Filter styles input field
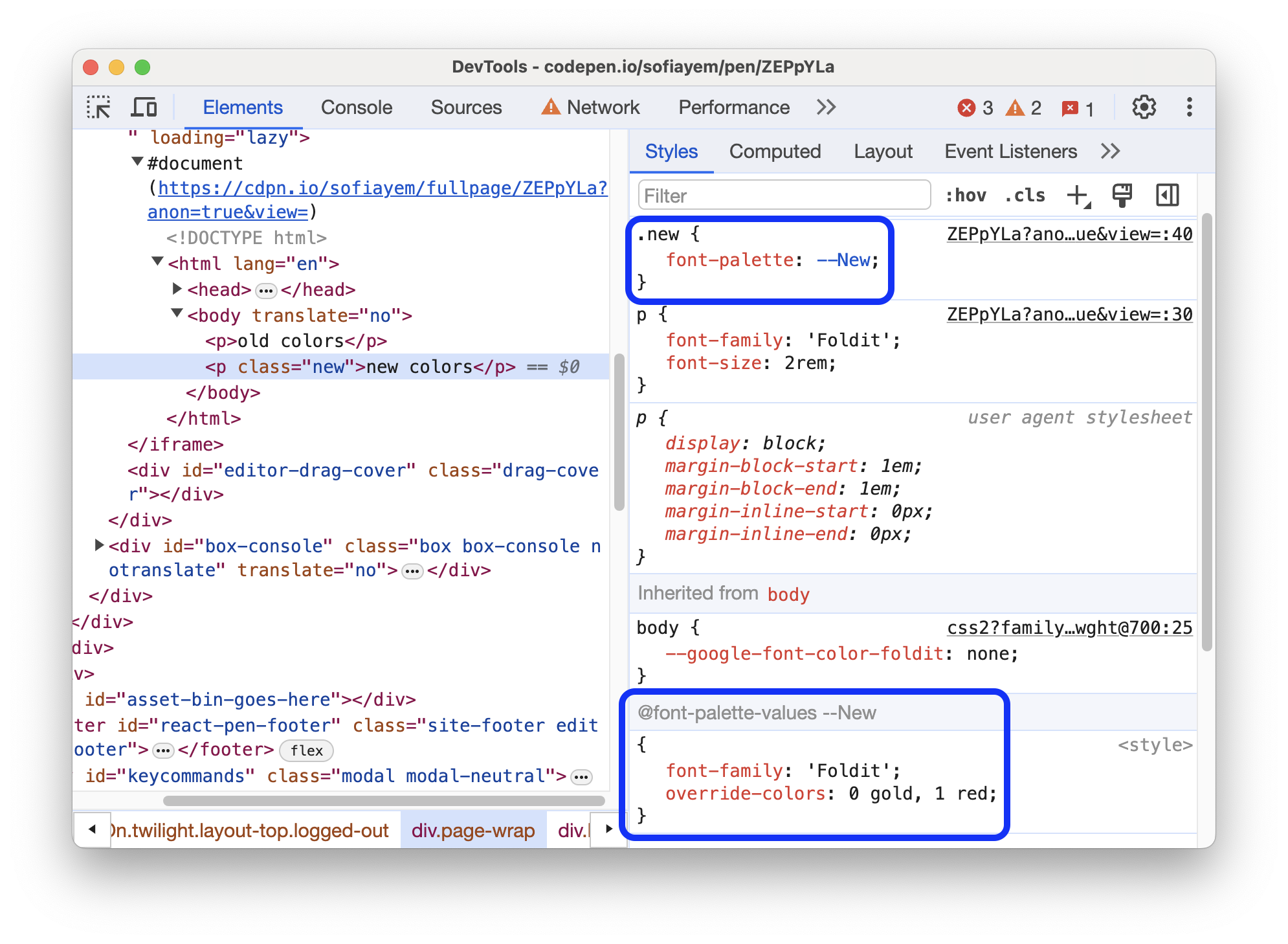Image resolution: width=1288 pixels, height=944 pixels. click(x=783, y=195)
